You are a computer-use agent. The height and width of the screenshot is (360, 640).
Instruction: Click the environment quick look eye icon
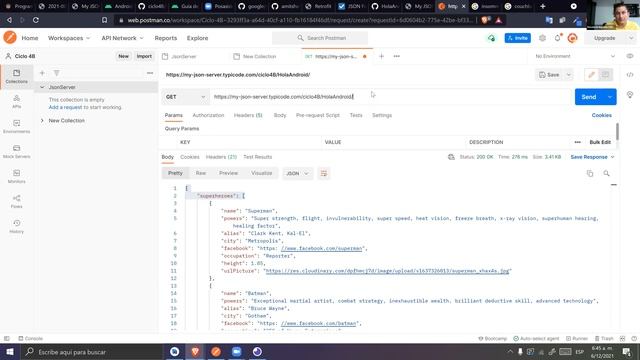630,56
